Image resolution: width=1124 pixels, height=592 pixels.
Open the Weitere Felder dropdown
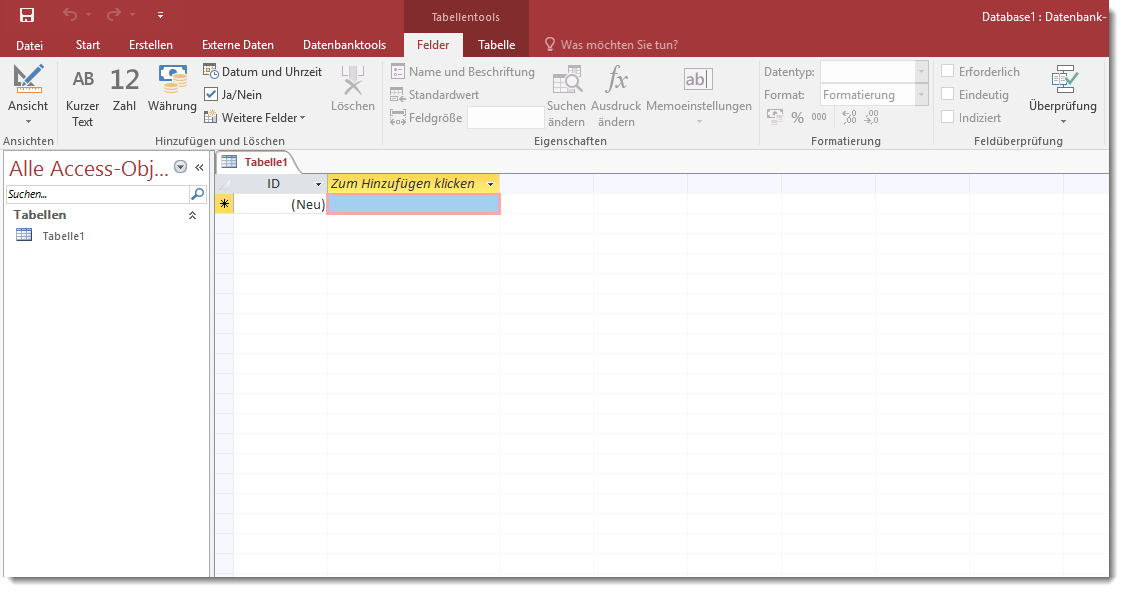pos(255,117)
